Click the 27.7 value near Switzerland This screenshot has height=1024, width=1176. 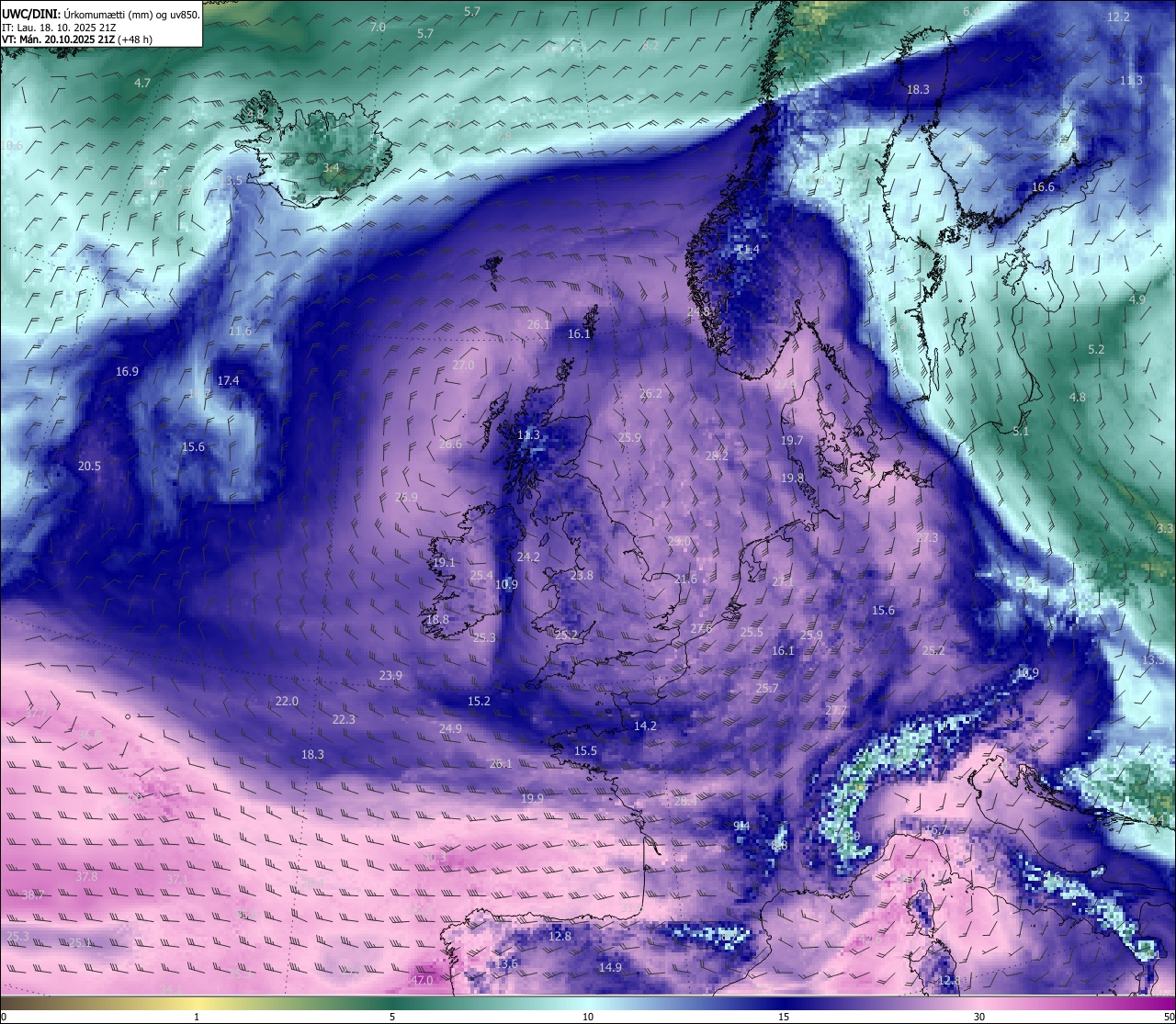(836, 710)
